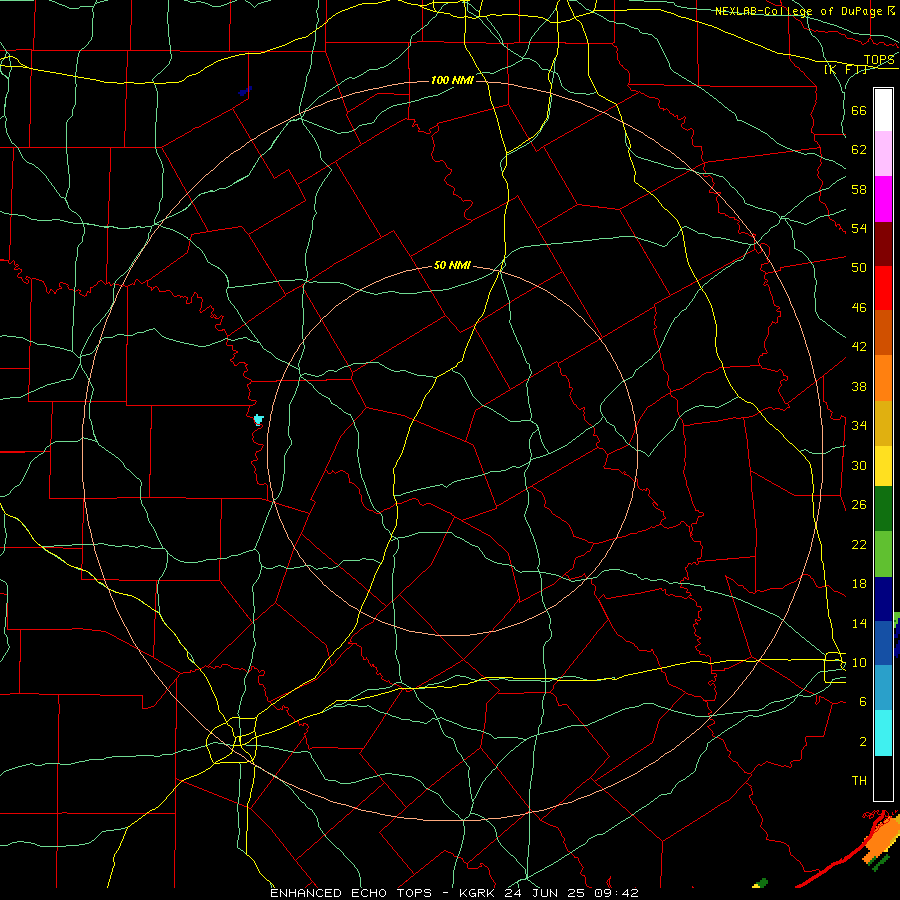Pick the gold legend swatch
The width and height of the screenshot is (900, 900).
(x=883, y=423)
